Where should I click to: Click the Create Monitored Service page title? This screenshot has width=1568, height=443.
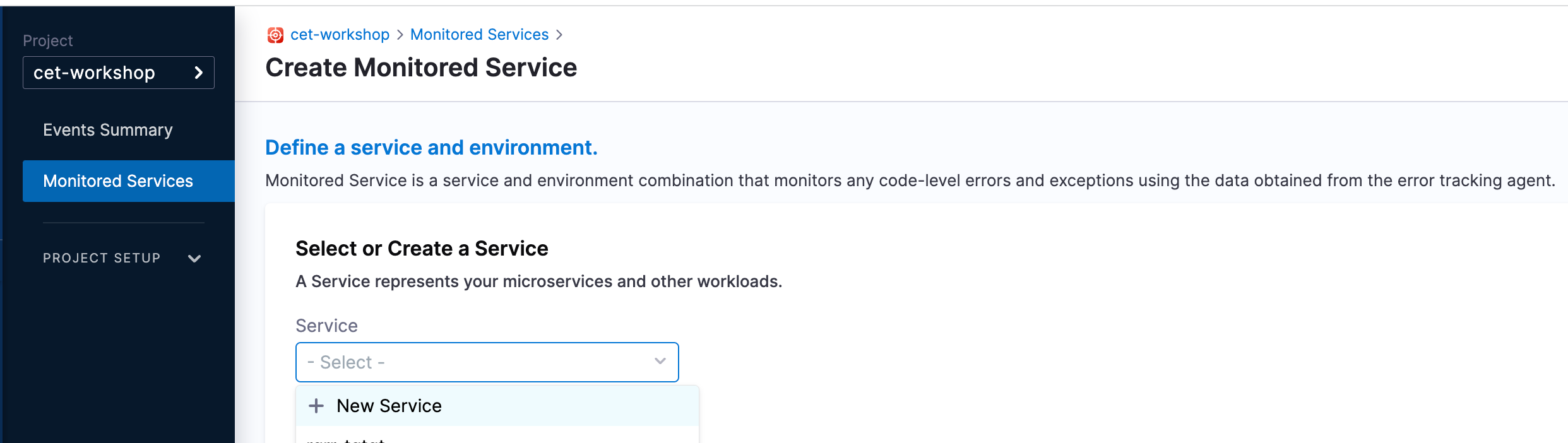pyautogui.click(x=421, y=68)
